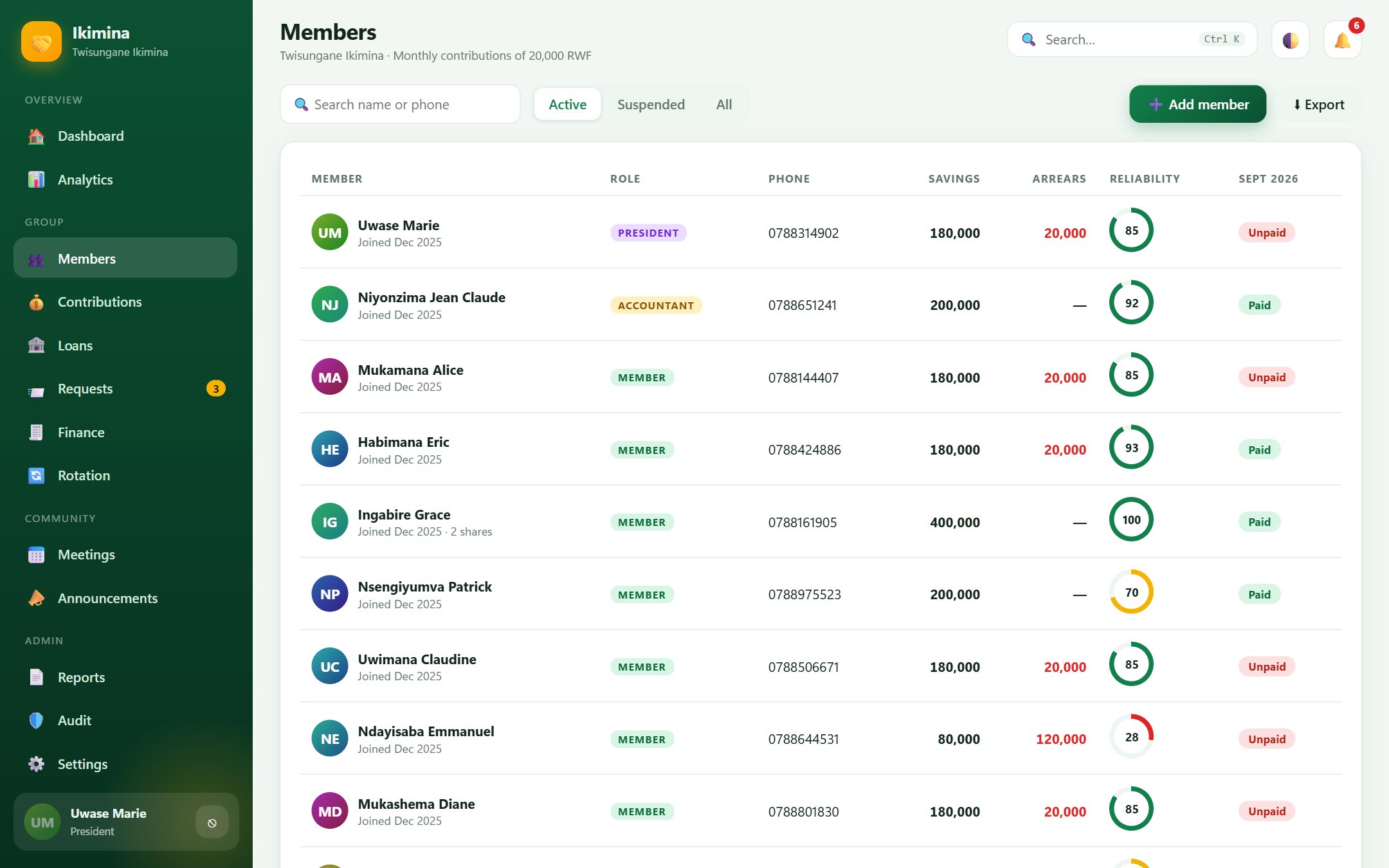Switch to the Suspended filter tab

tap(651, 104)
